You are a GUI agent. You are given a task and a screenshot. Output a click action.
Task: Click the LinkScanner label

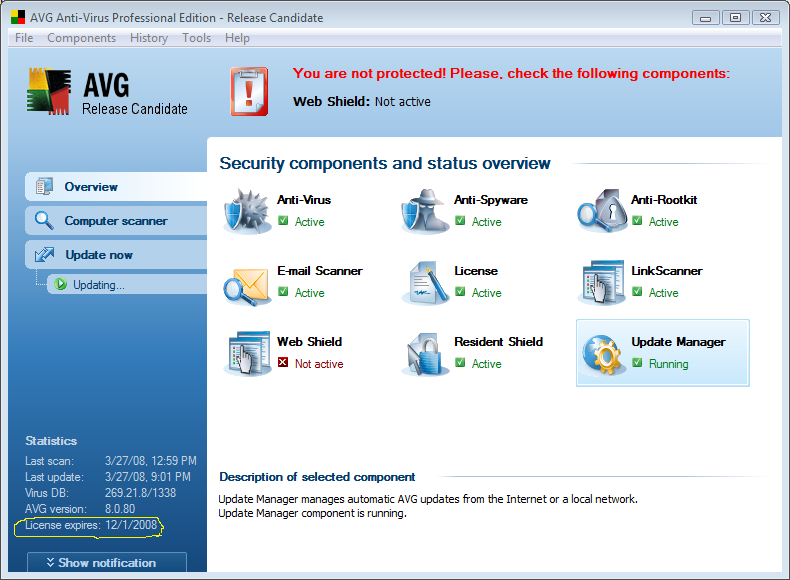click(667, 271)
